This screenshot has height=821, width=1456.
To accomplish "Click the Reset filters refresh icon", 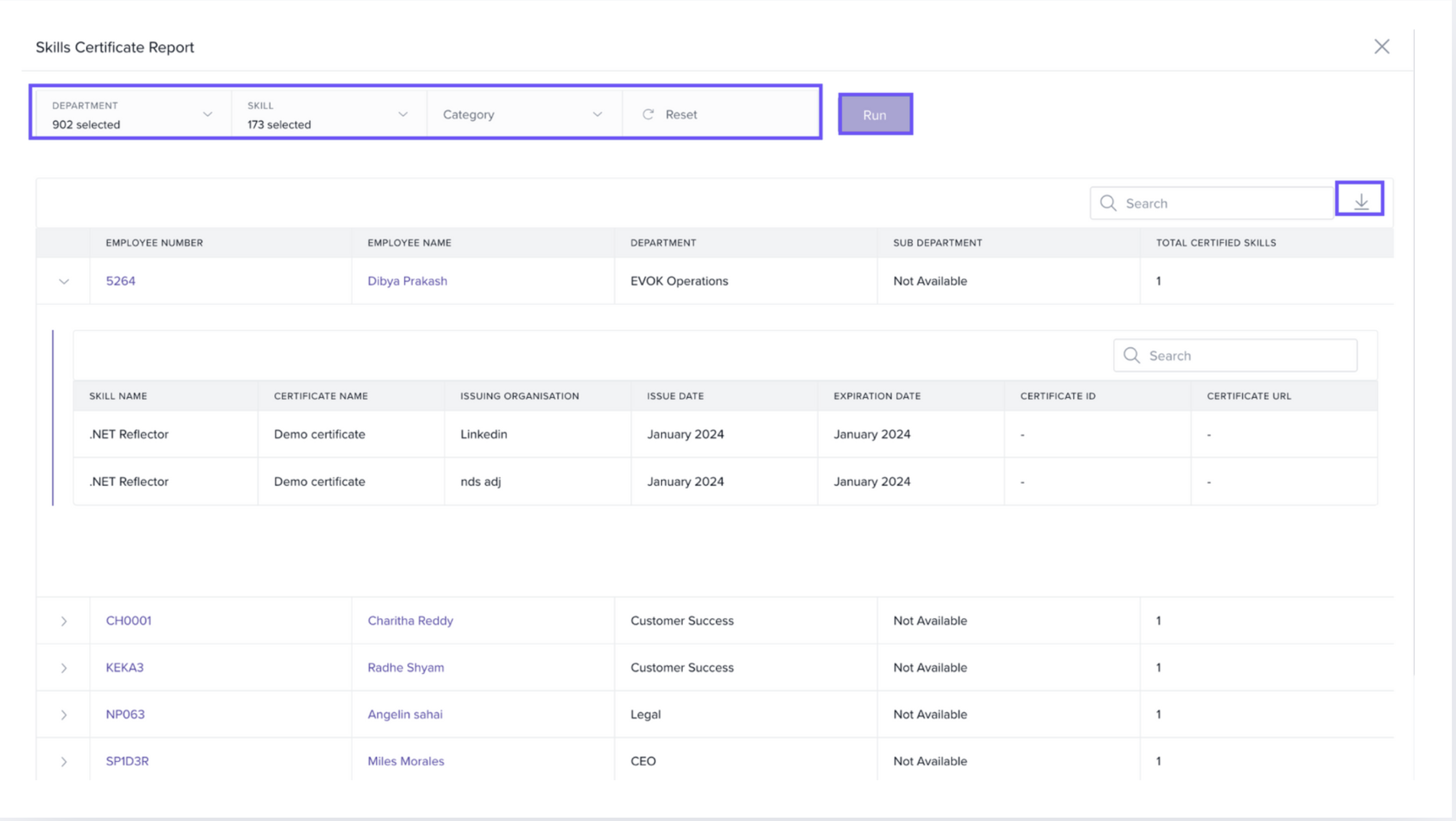I will coord(648,114).
